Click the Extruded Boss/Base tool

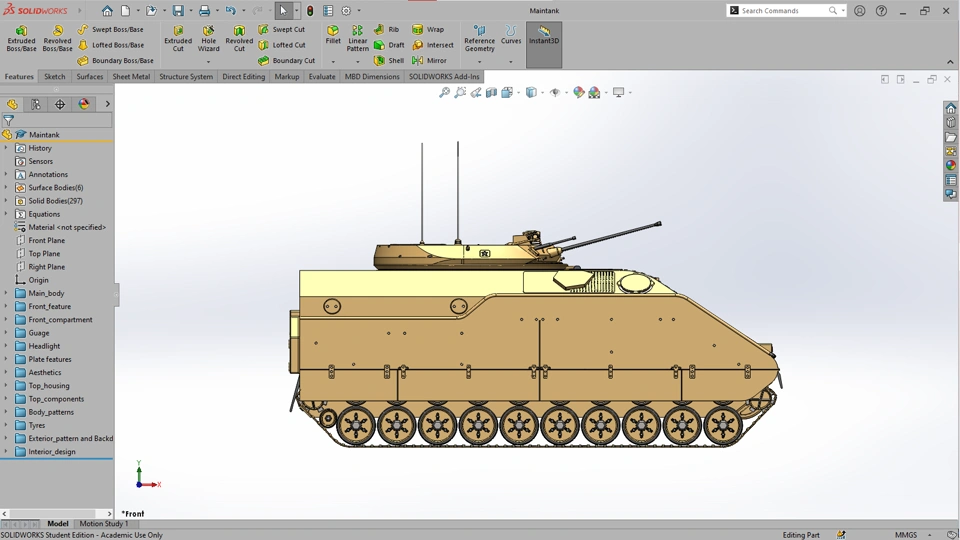pyautogui.click(x=21, y=39)
